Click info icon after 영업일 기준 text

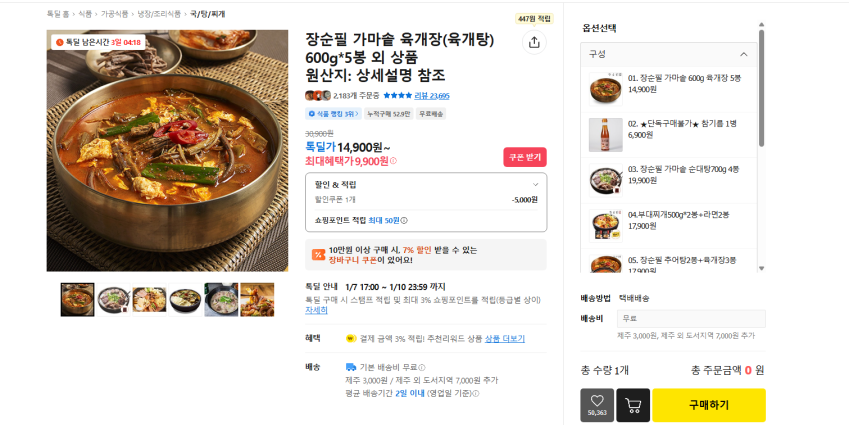[476, 393]
